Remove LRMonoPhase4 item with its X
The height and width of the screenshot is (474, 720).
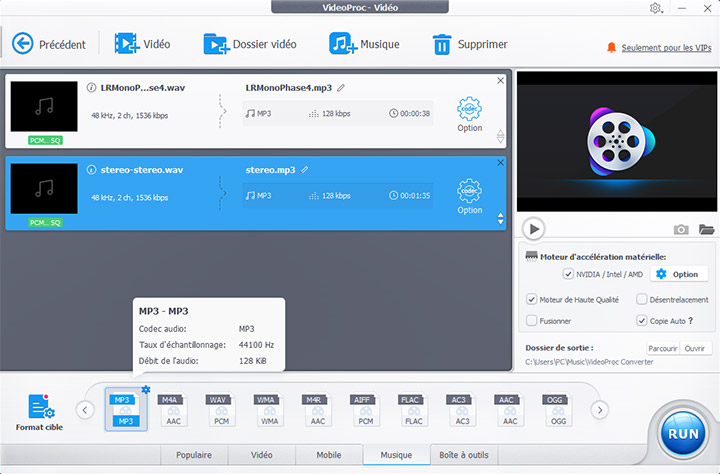click(x=501, y=80)
